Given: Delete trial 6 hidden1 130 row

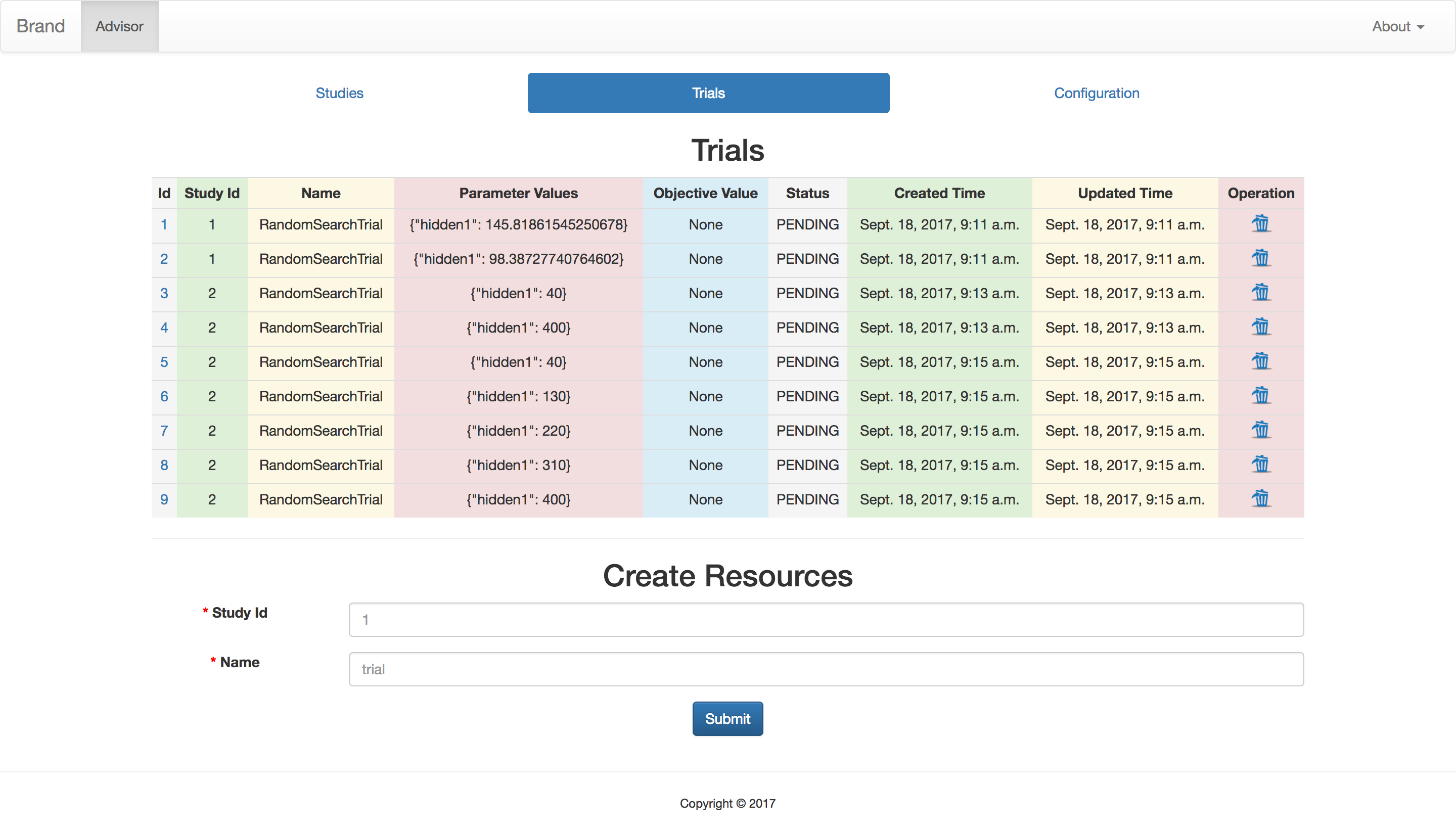Looking at the screenshot, I should click(1260, 396).
